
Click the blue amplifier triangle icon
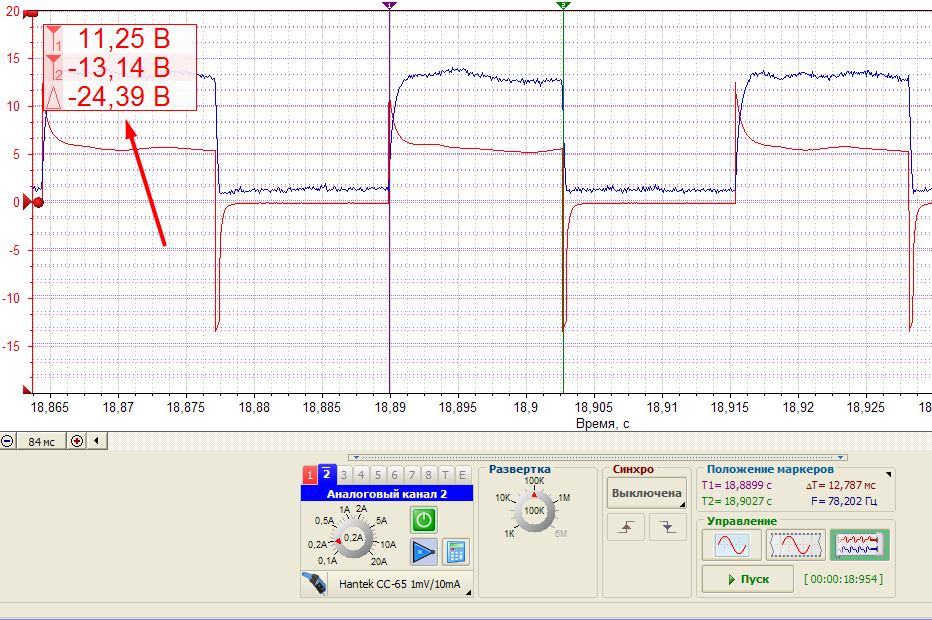423,552
